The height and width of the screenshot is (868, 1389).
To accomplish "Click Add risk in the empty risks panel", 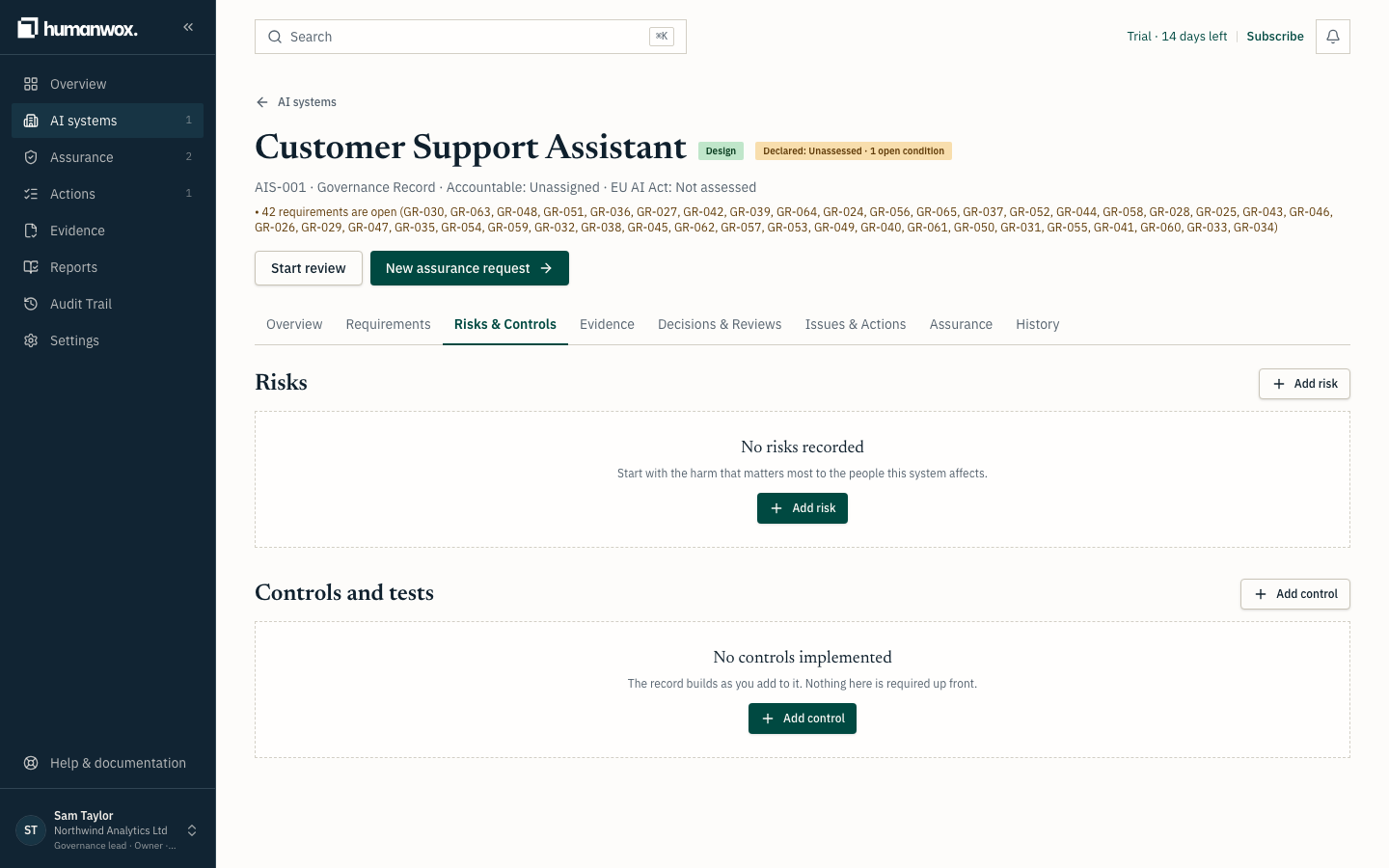I will [x=803, y=508].
